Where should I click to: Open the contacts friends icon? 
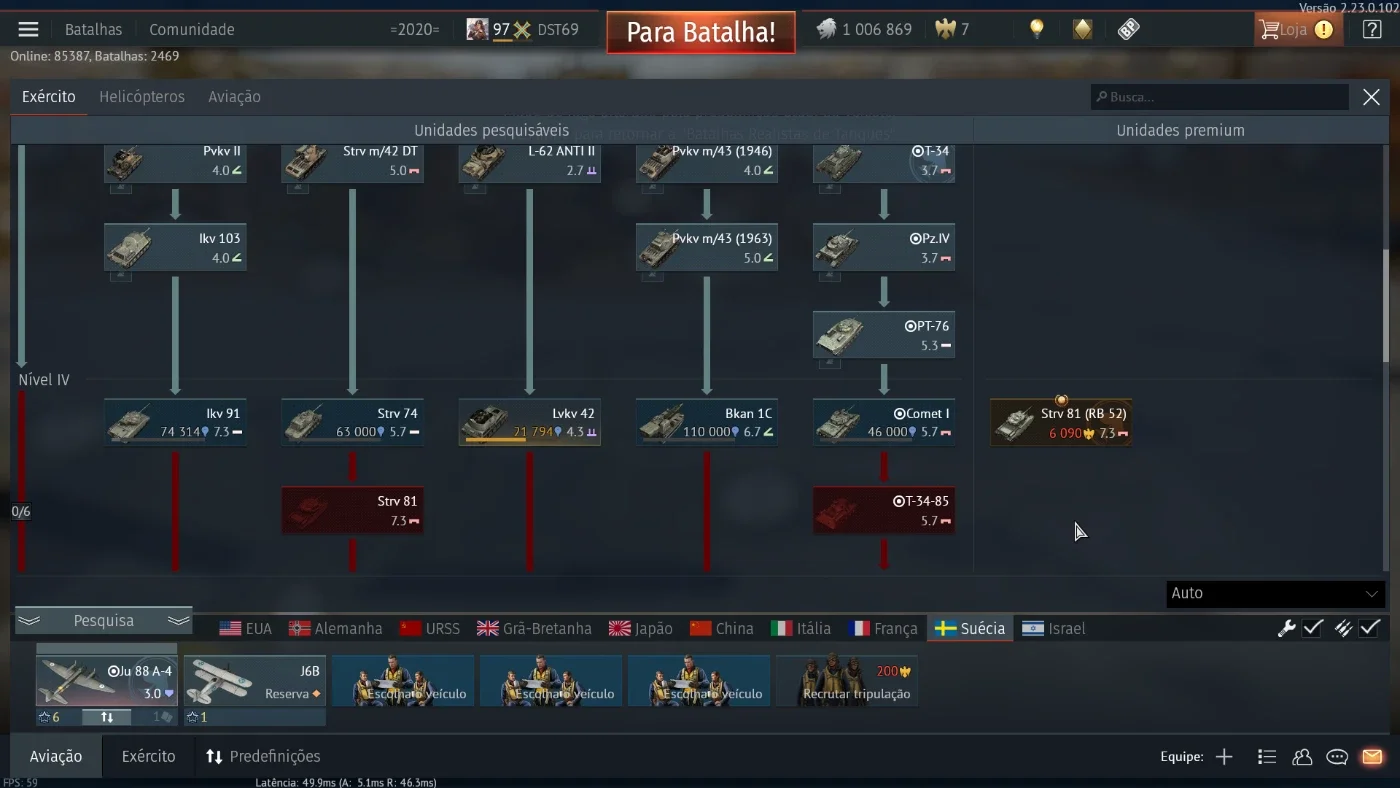pos(1302,757)
